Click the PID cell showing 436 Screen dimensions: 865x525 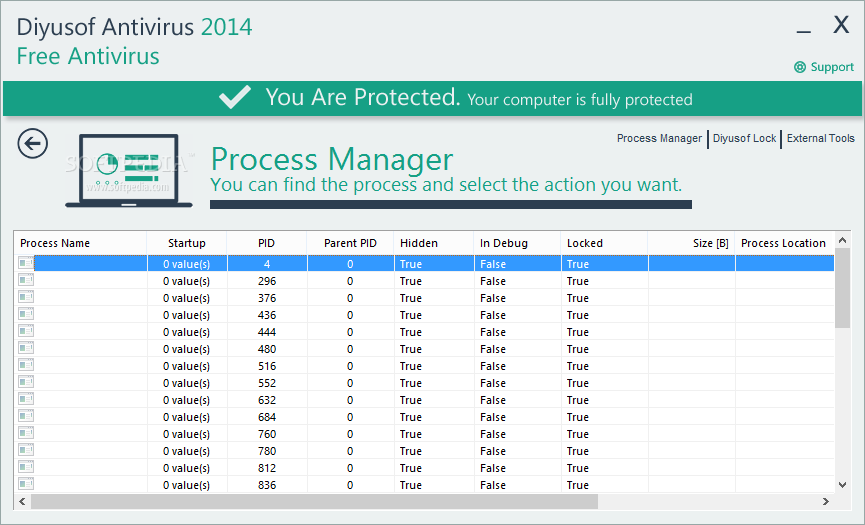pyautogui.click(x=267, y=315)
